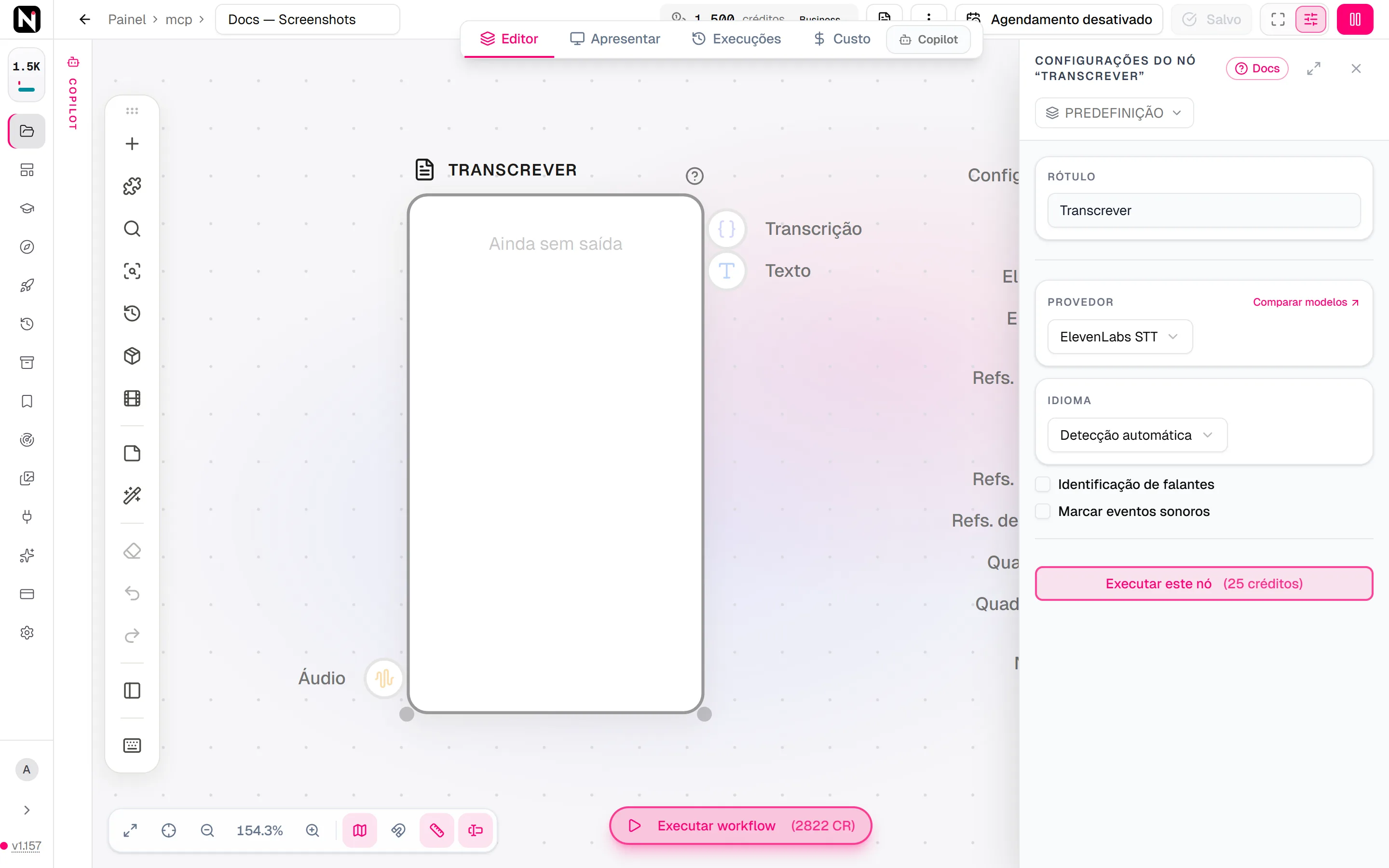1389x868 pixels.
Task: Open the Execuções tab
Action: tap(736, 39)
